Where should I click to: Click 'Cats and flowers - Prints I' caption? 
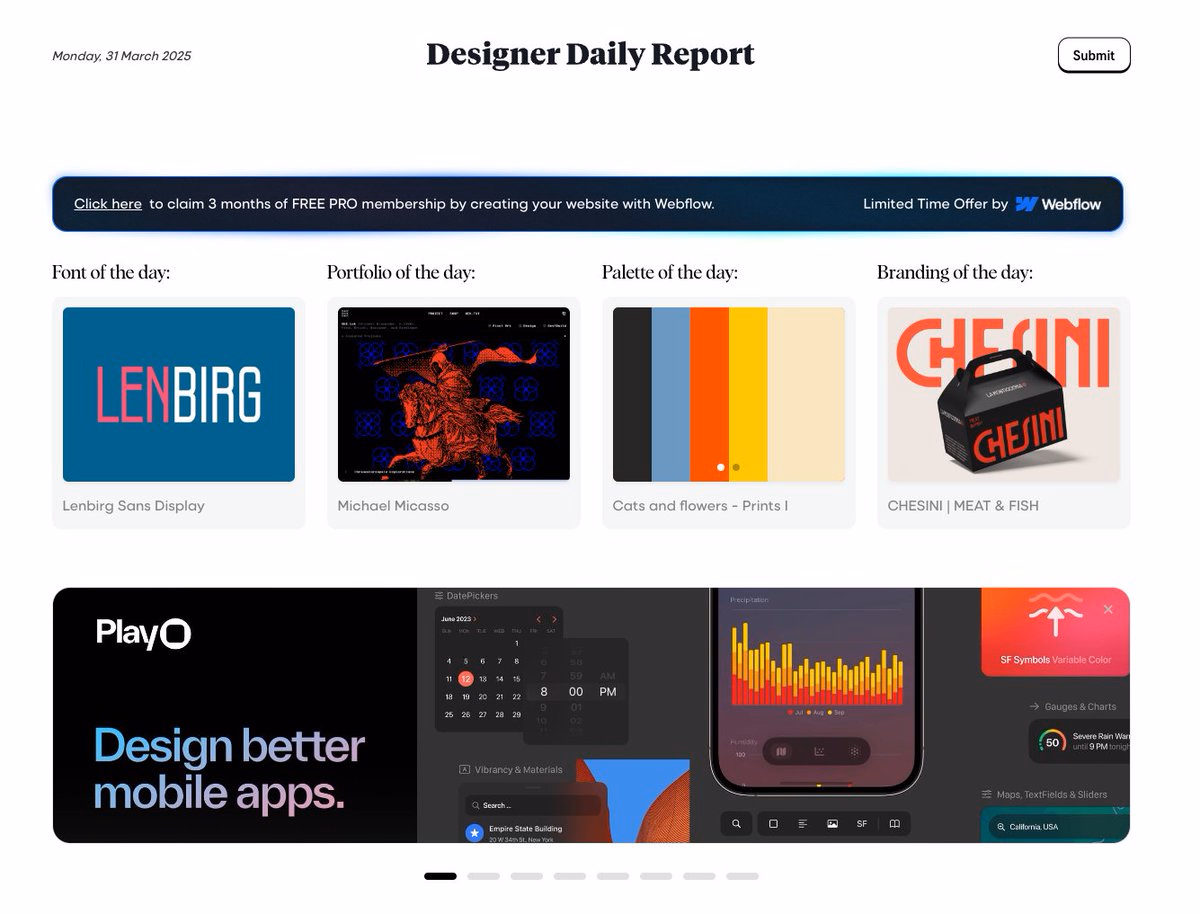(700, 506)
